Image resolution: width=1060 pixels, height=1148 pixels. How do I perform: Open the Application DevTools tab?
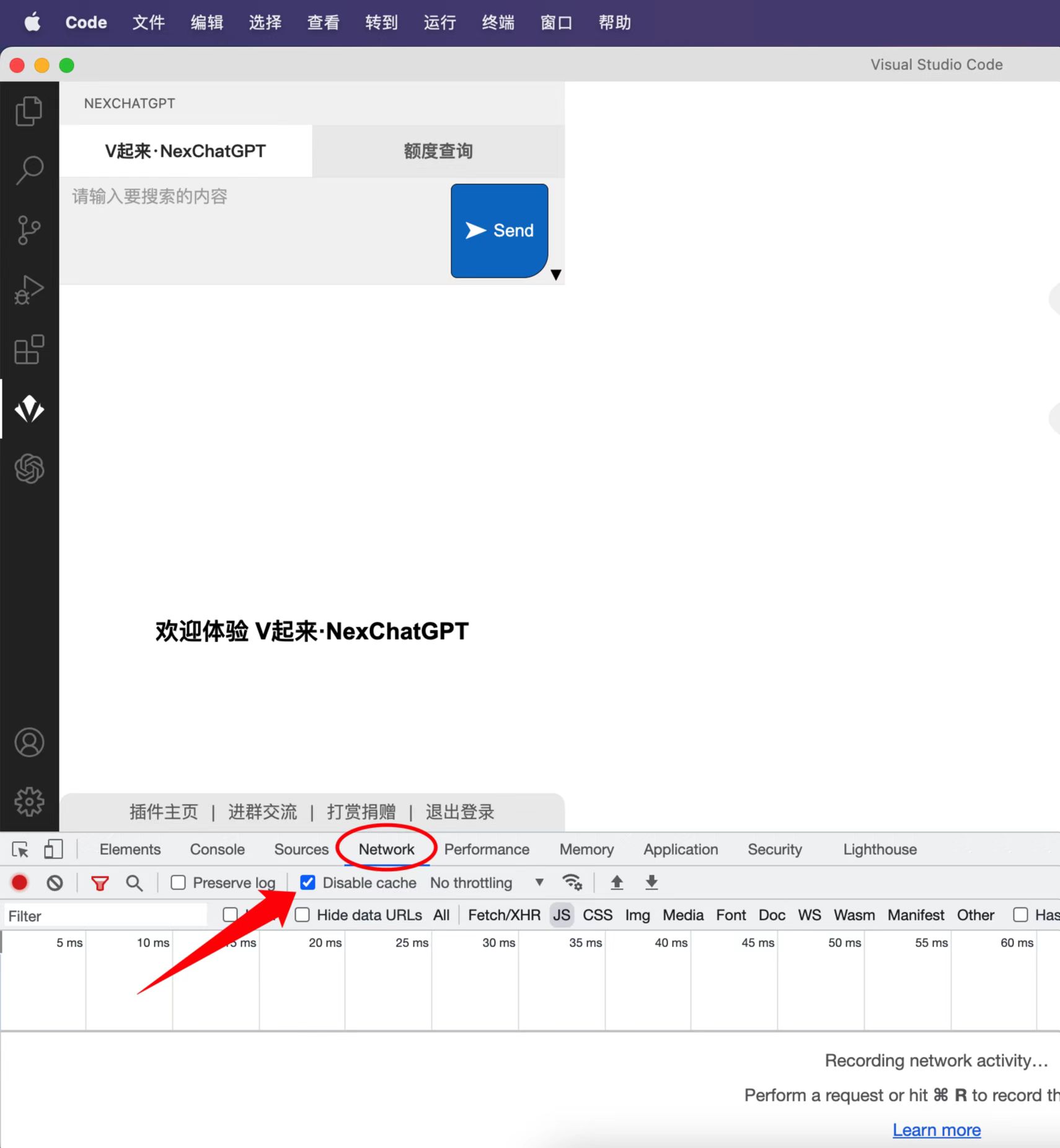(x=681, y=849)
